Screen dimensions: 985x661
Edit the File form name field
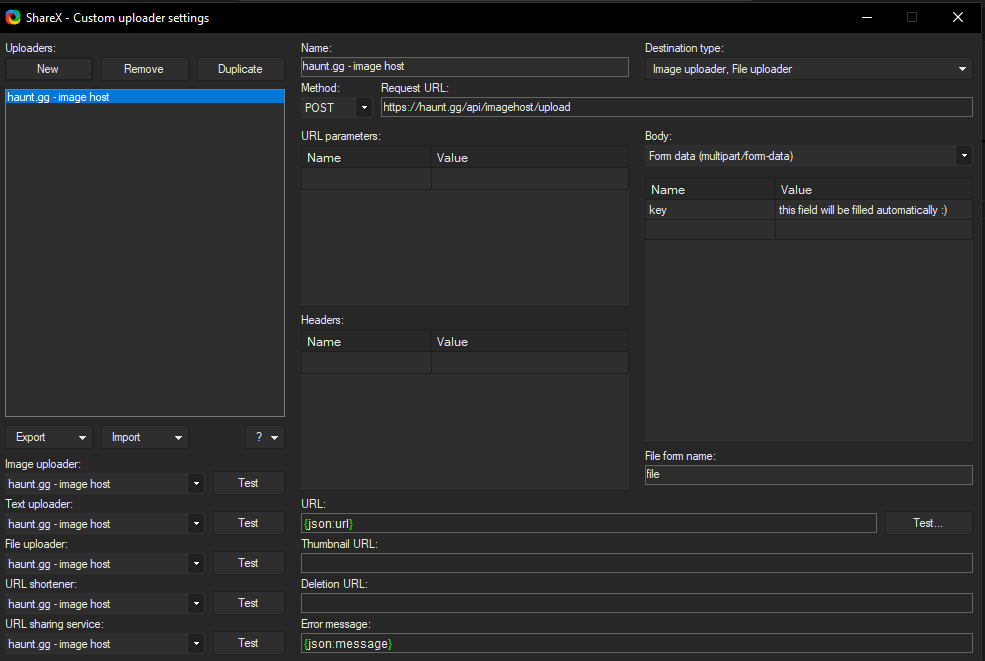point(807,474)
